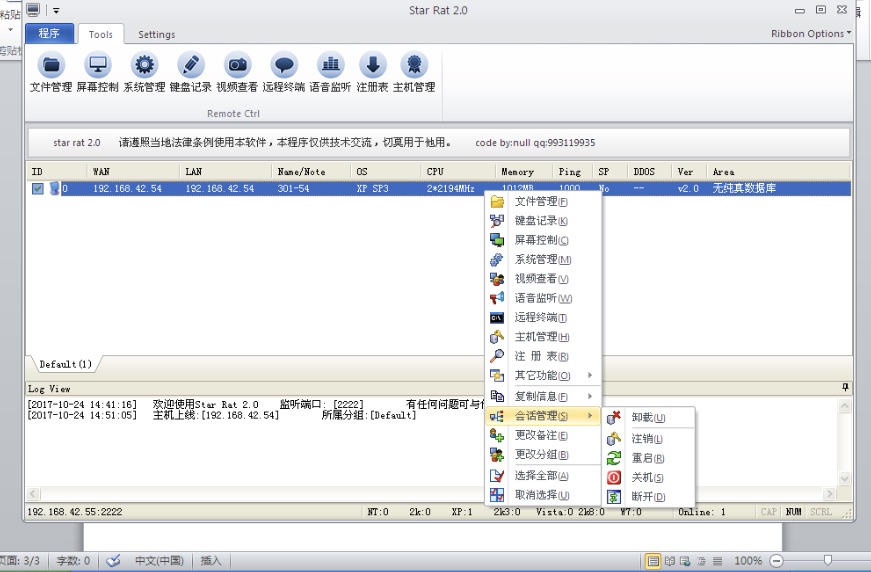This screenshot has height=572, width=871.
Task: Sort host list by OS column
Action: [x=386, y=172]
